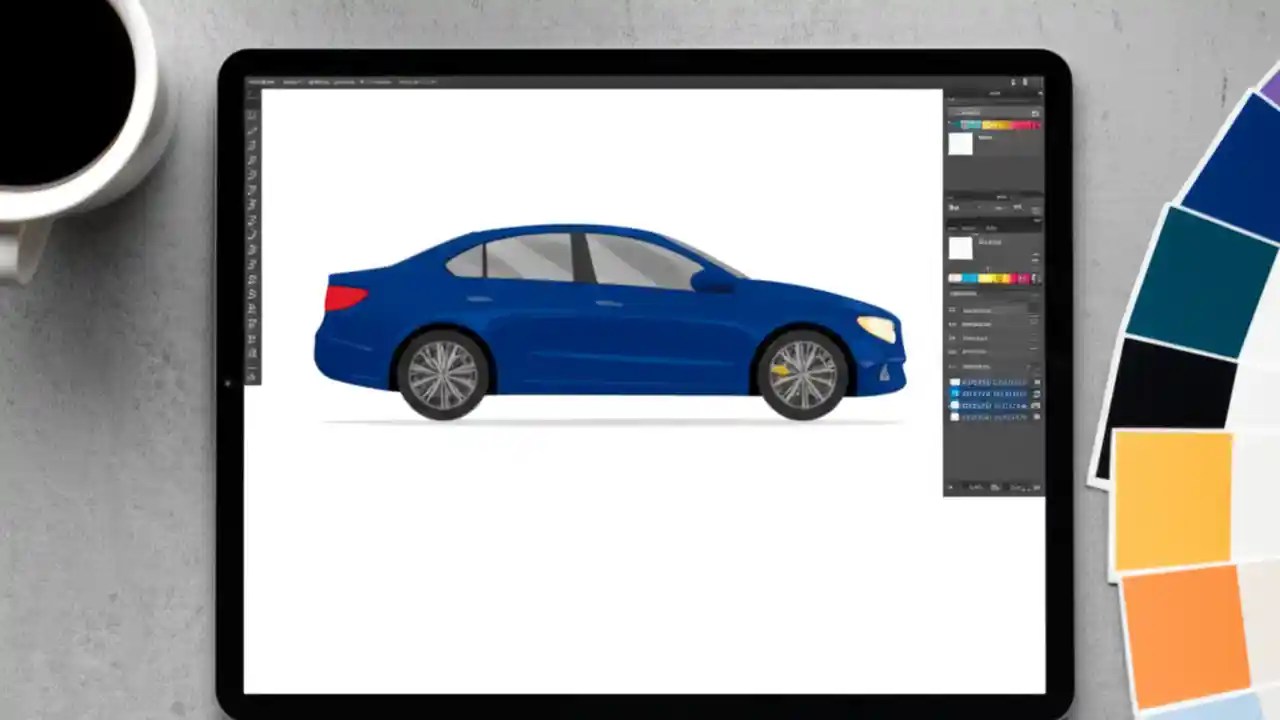Viewport: 1280px width, 720px height.
Task: Click the white layer thumbnail in the panel
Action: (954, 417)
